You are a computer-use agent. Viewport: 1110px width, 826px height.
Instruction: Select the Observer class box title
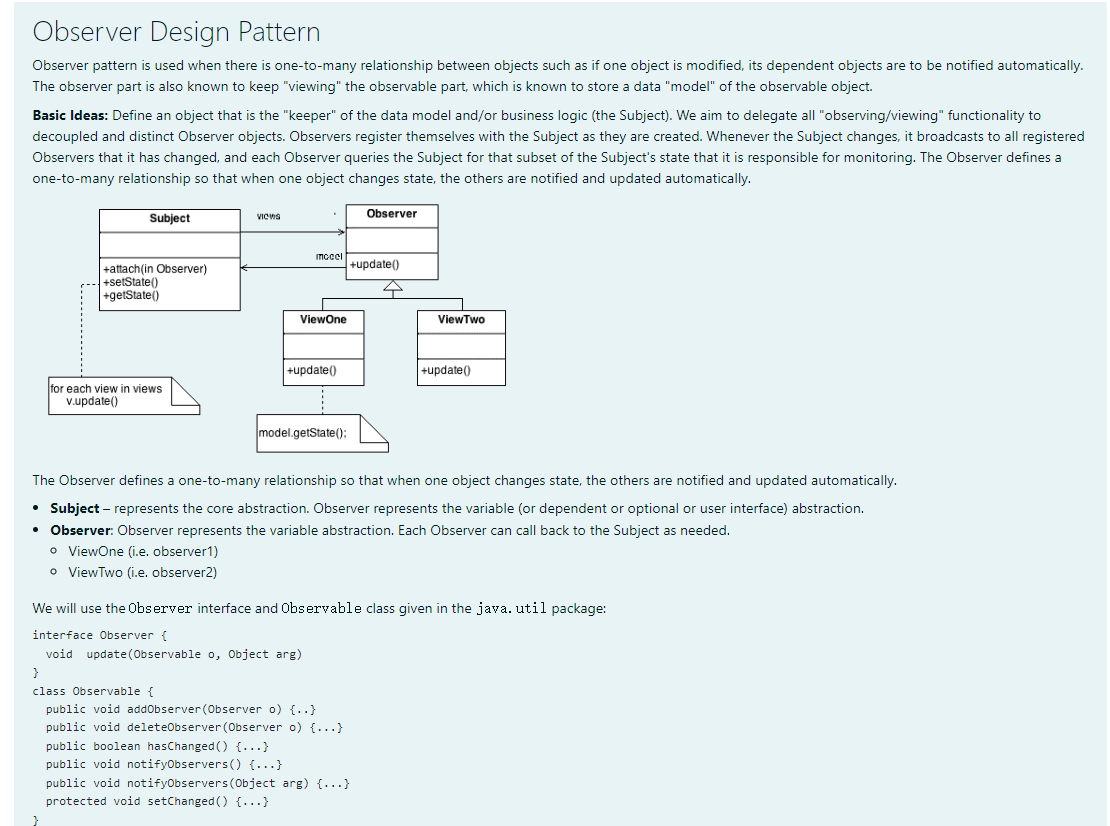[391, 214]
